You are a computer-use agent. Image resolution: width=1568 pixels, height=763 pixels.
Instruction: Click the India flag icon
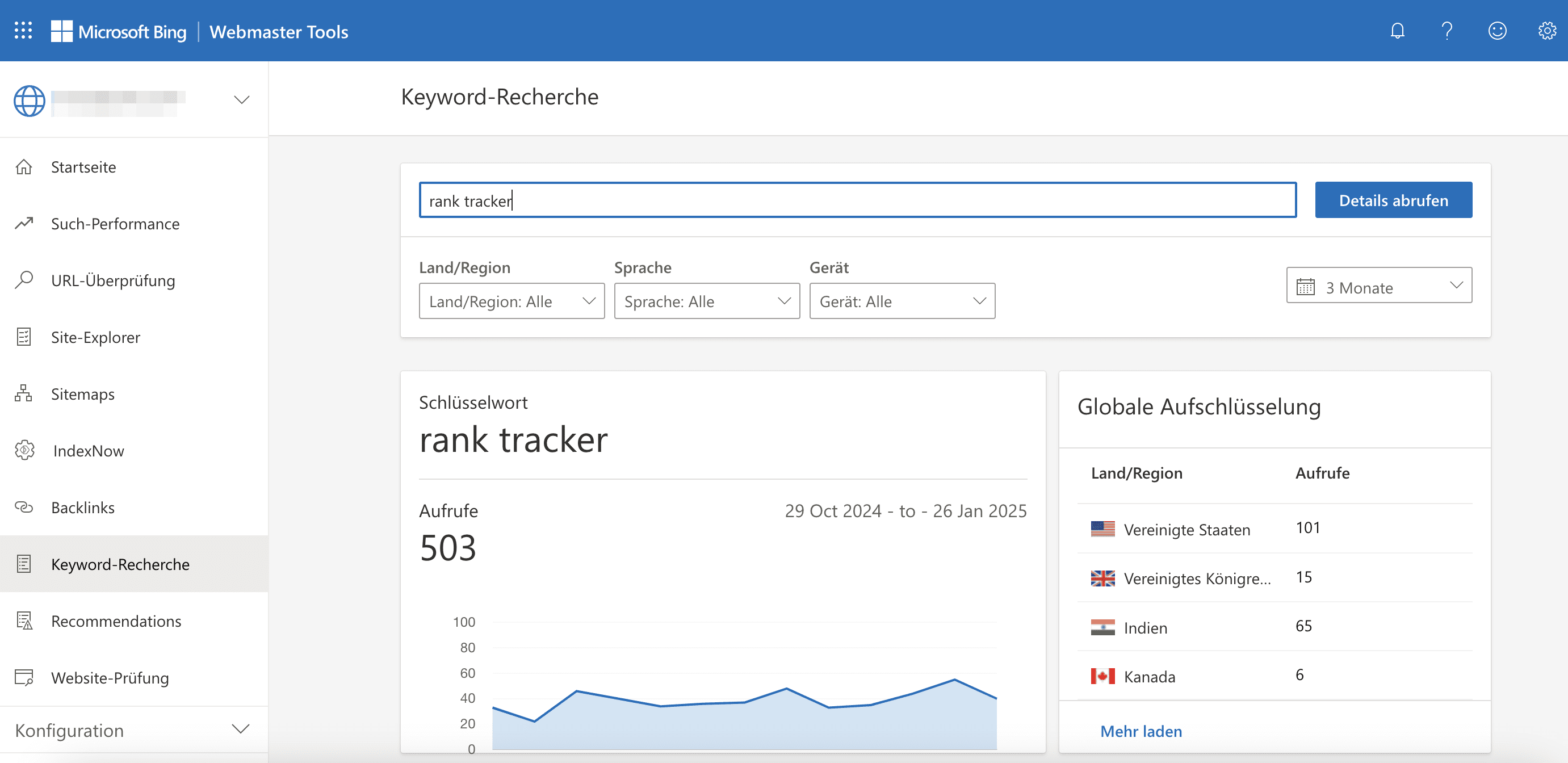tap(1102, 627)
